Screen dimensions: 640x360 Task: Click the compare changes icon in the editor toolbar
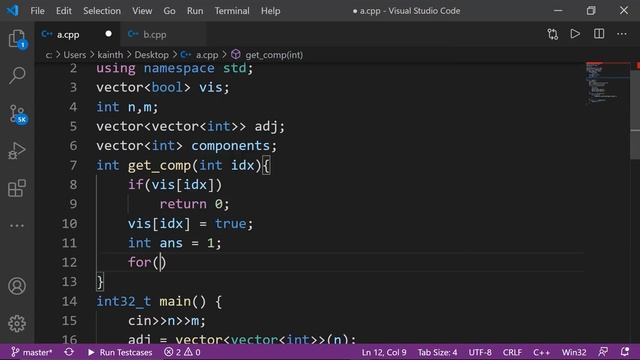point(553,34)
